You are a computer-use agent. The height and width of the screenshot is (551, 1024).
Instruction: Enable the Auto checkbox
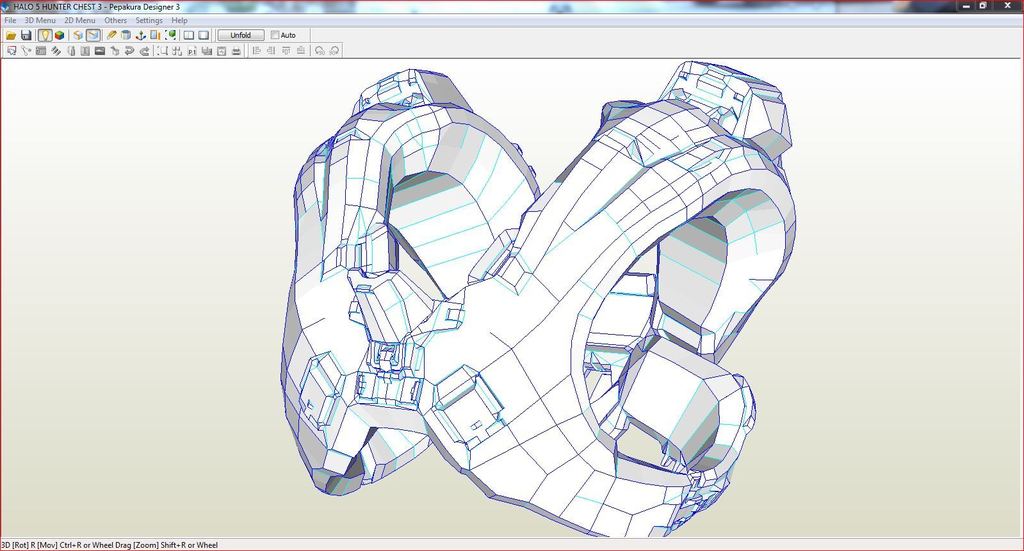click(275, 35)
